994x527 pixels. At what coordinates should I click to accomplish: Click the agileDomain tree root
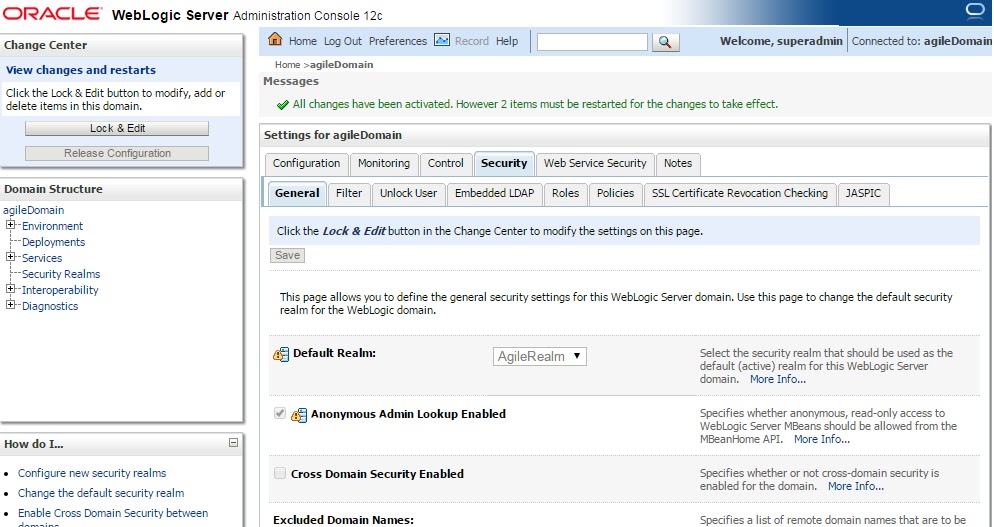point(34,210)
